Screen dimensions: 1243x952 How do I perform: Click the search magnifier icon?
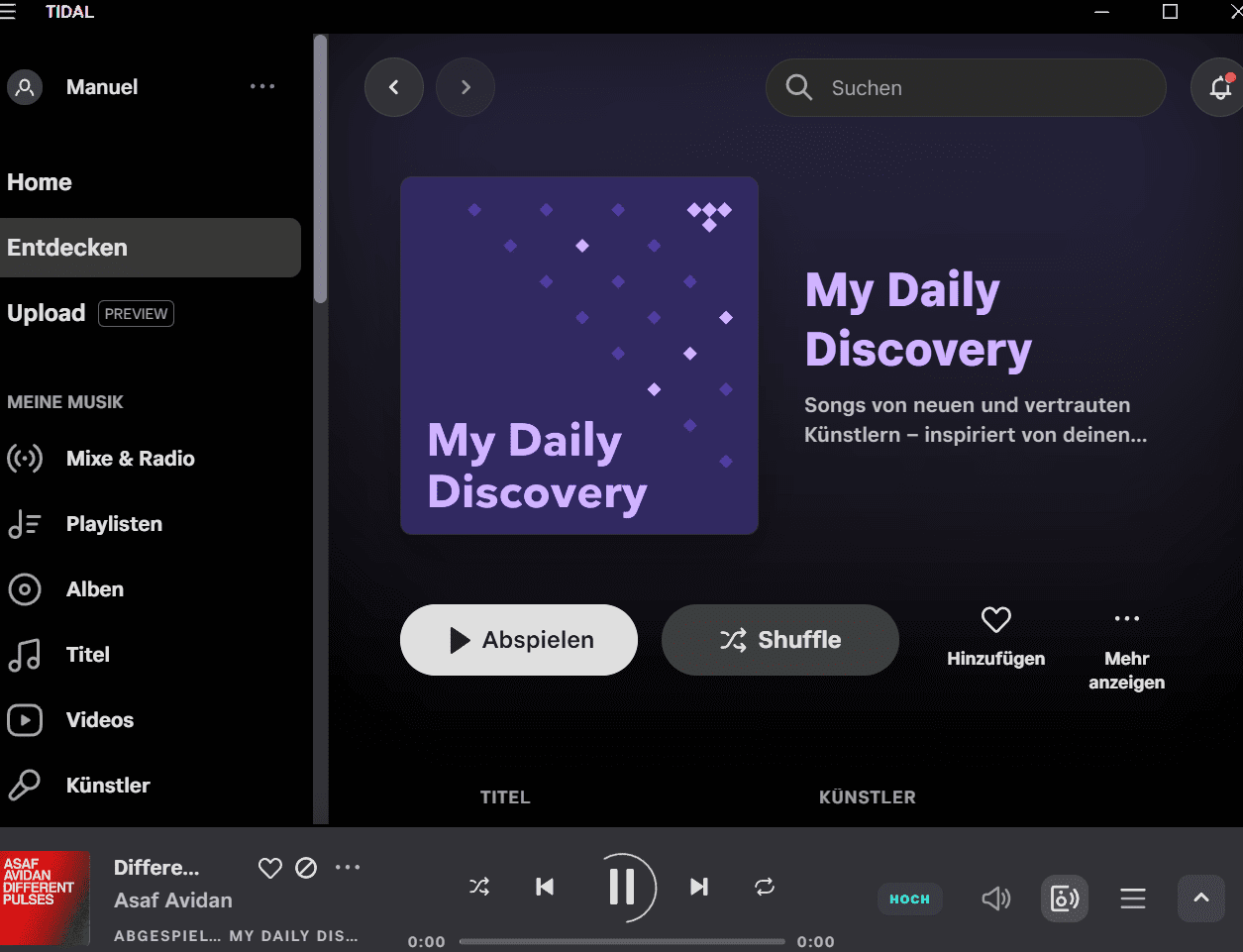click(799, 87)
